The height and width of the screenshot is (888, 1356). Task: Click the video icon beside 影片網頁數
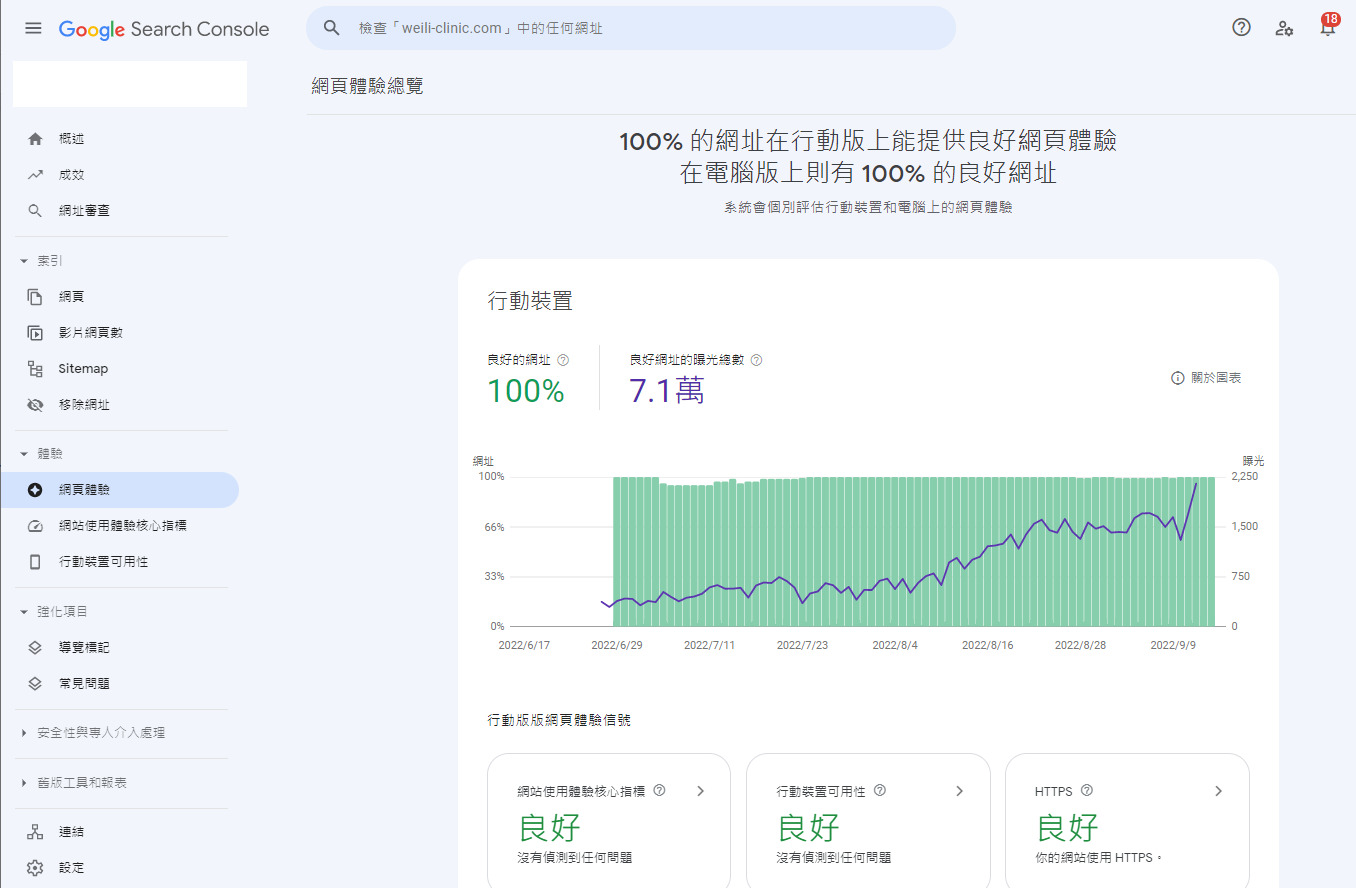36,333
